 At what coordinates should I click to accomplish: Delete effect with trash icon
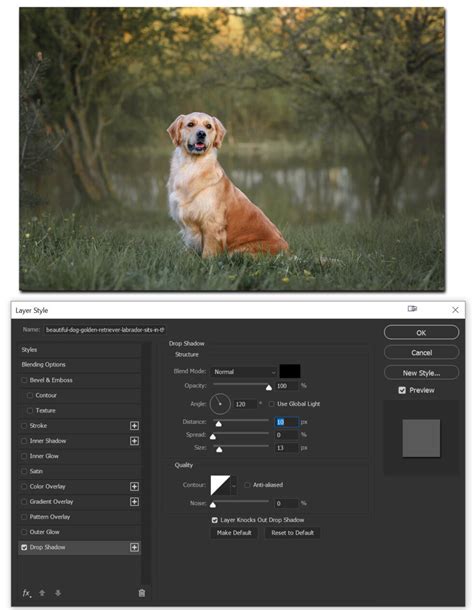point(142,593)
